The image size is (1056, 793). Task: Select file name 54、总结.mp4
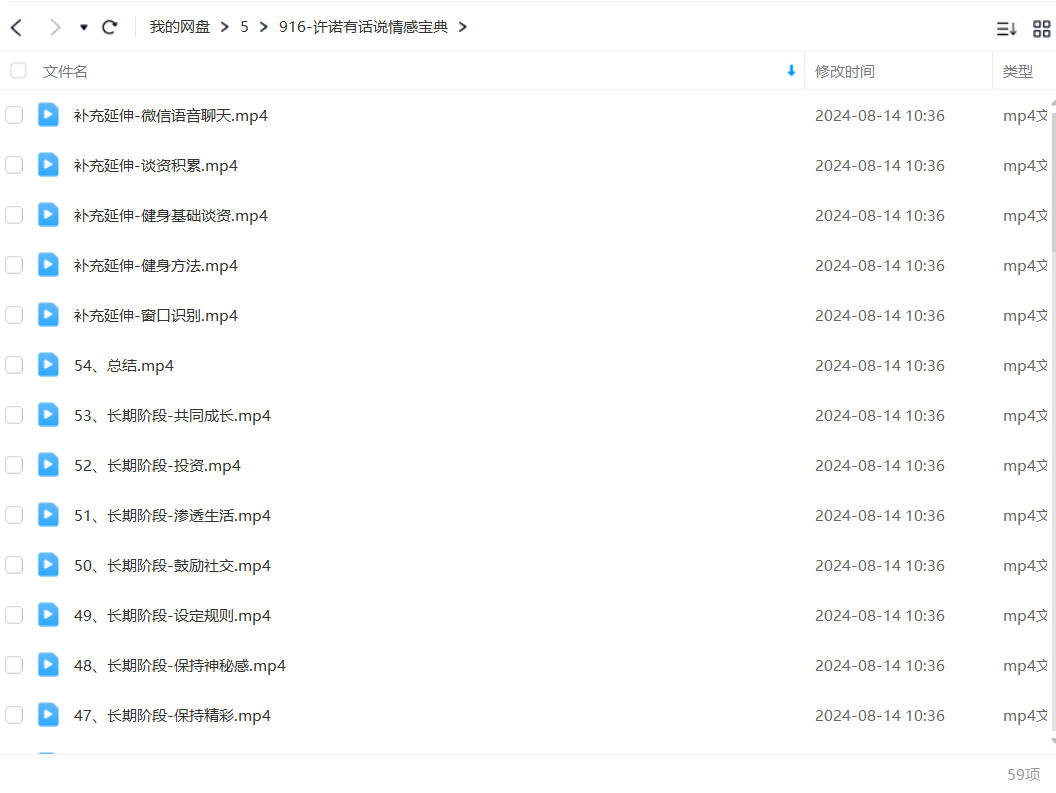(124, 366)
